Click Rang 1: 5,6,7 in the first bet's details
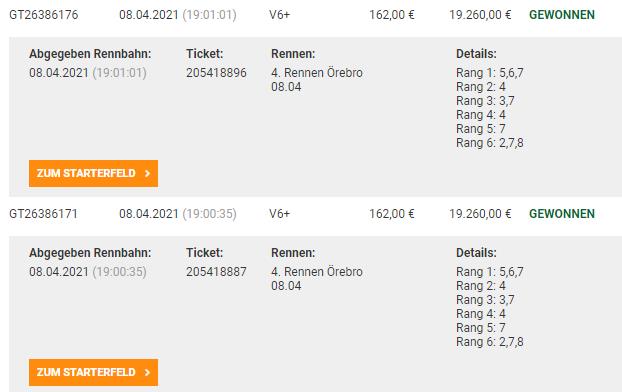The width and height of the screenshot is (622, 392). (x=490, y=73)
